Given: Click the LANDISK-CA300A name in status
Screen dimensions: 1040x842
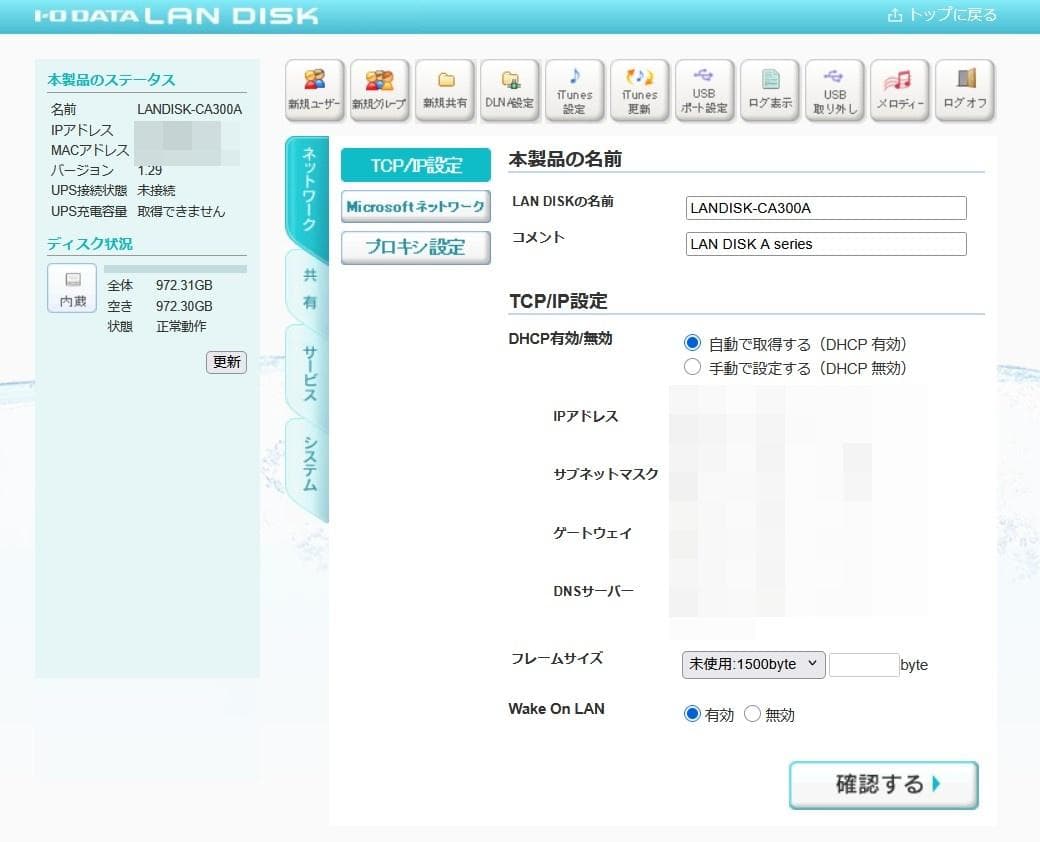Looking at the screenshot, I should 190,109.
